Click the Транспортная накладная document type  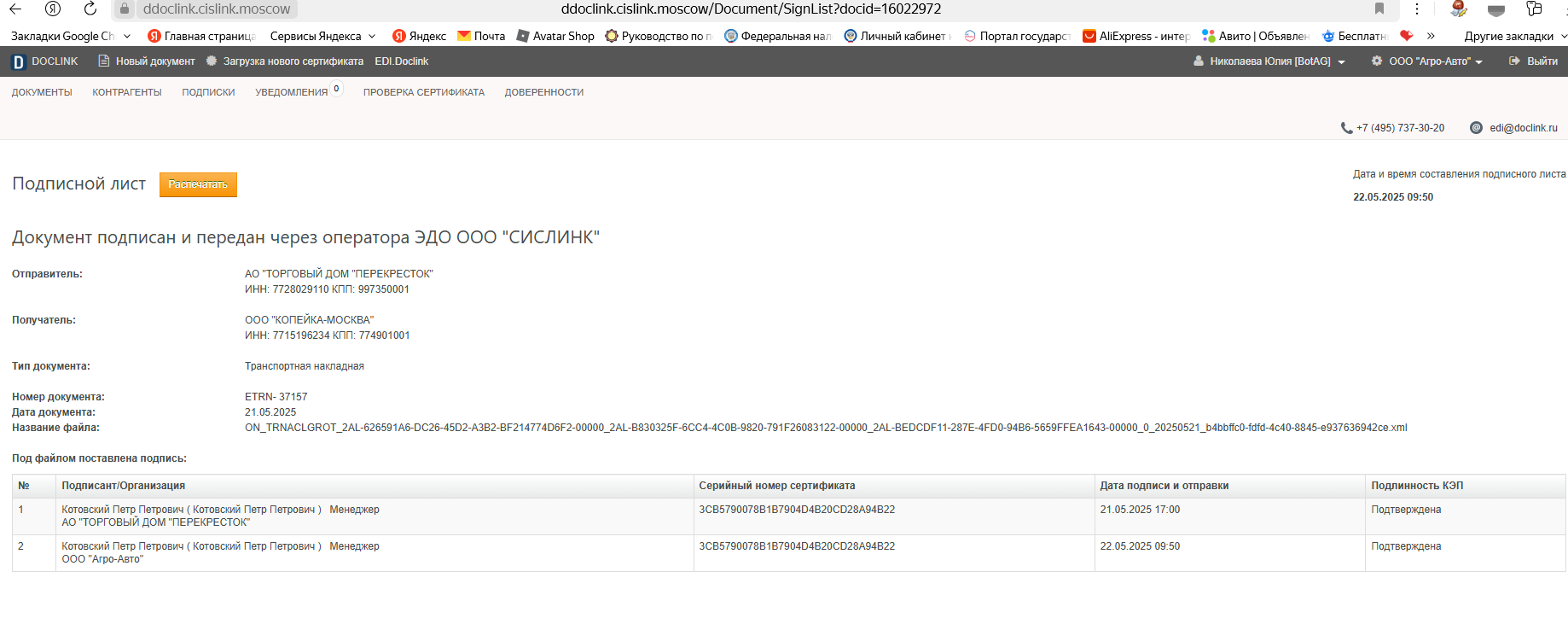305,366
